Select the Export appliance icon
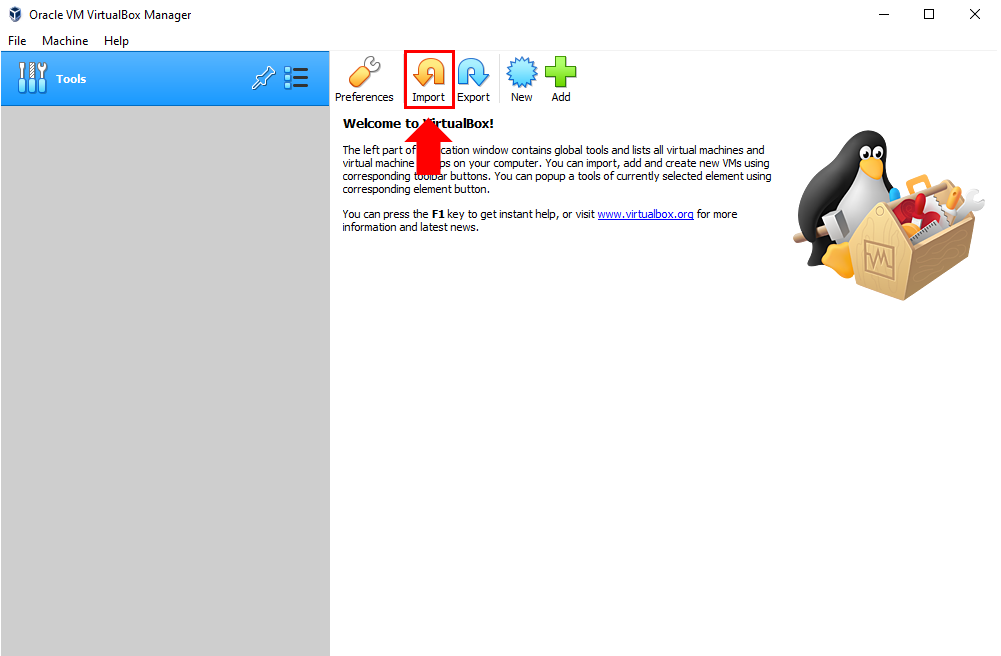This screenshot has width=1001, height=656. coord(473,70)
